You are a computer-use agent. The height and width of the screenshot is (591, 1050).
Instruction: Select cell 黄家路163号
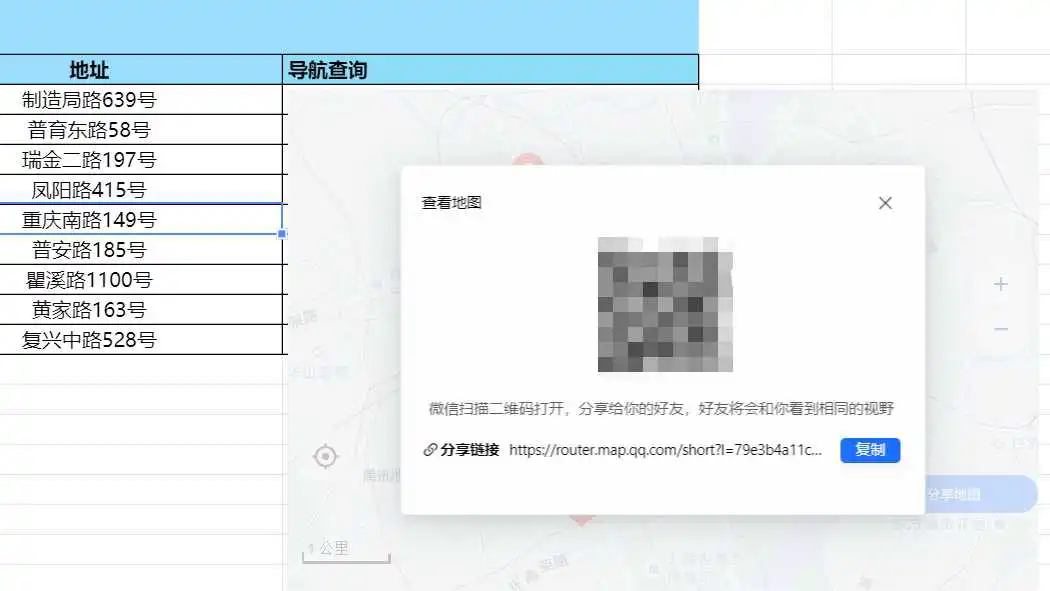[141, 310]
